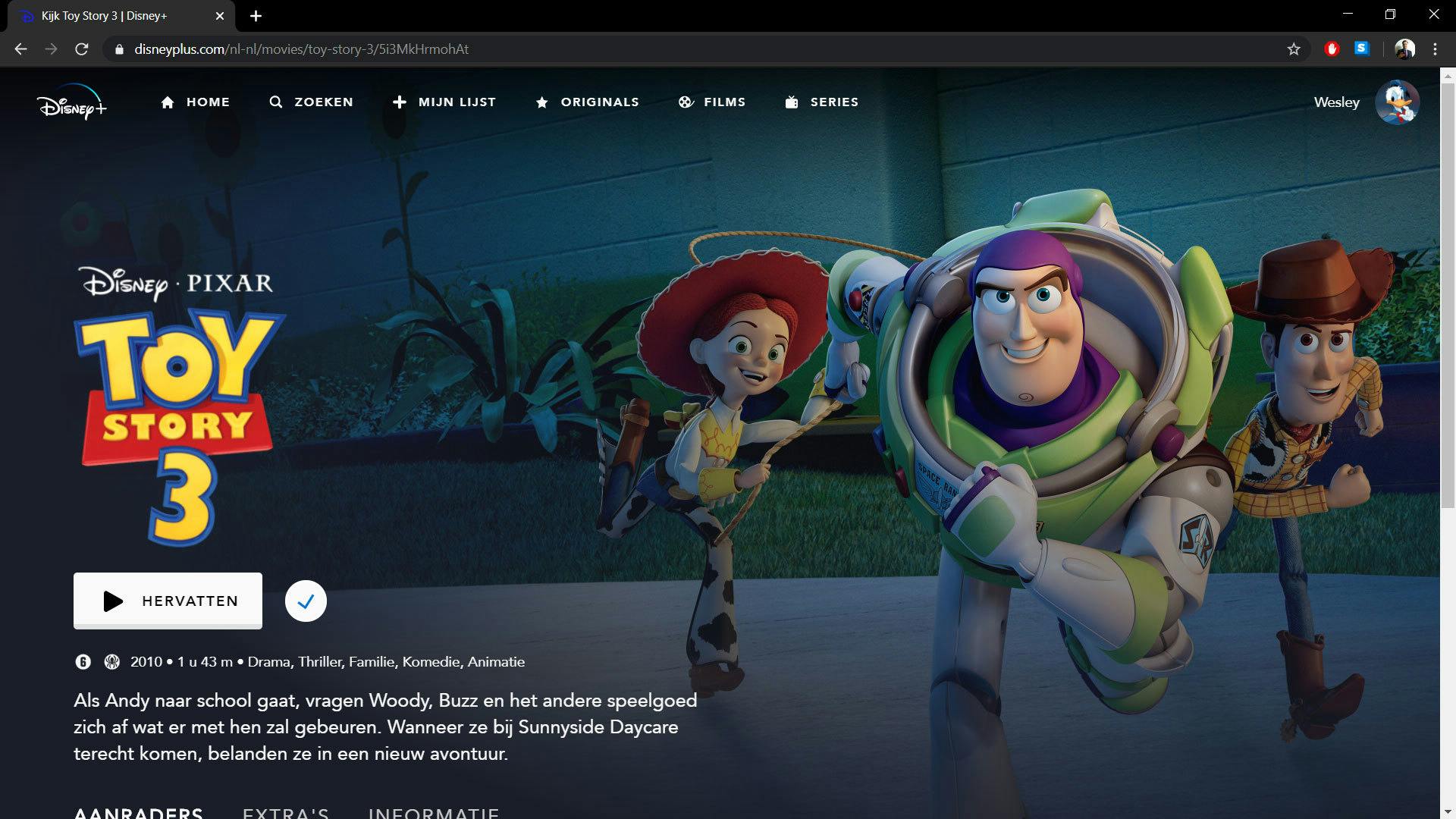1456x819 pixels.
Task: Click the Home house icon
Action: (x=168, y=101)
